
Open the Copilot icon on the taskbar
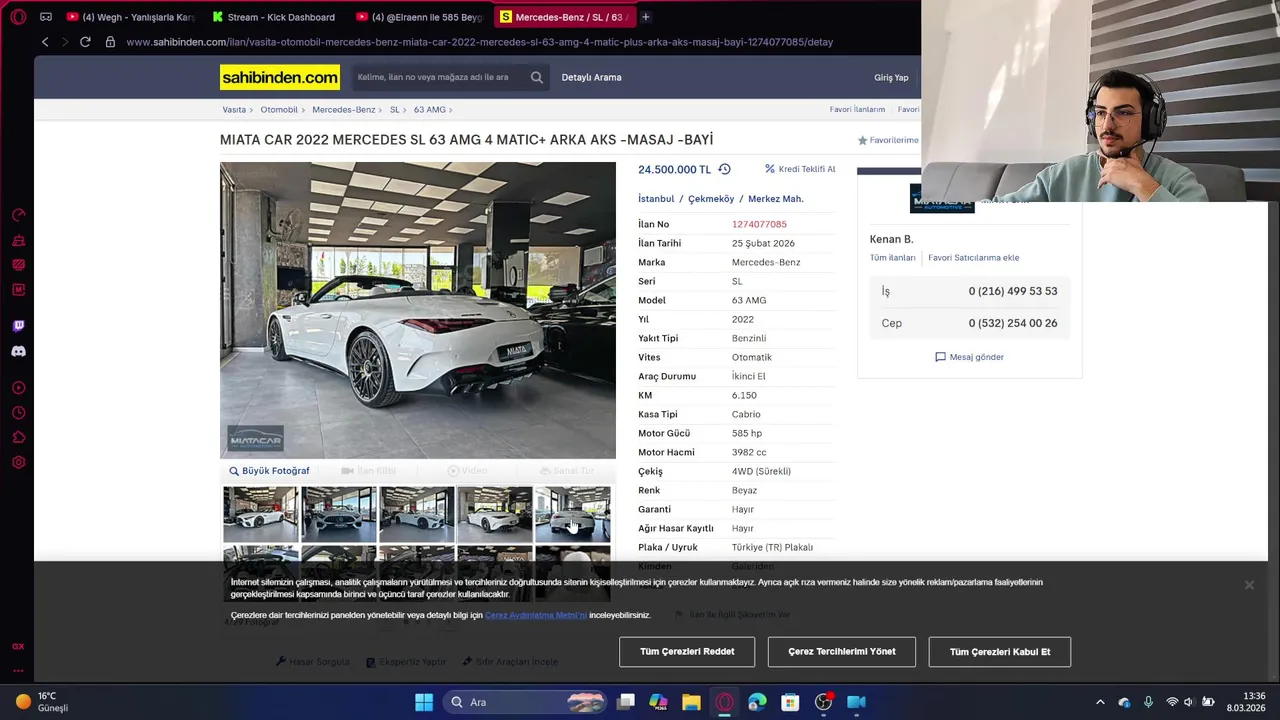coord(658,702)
